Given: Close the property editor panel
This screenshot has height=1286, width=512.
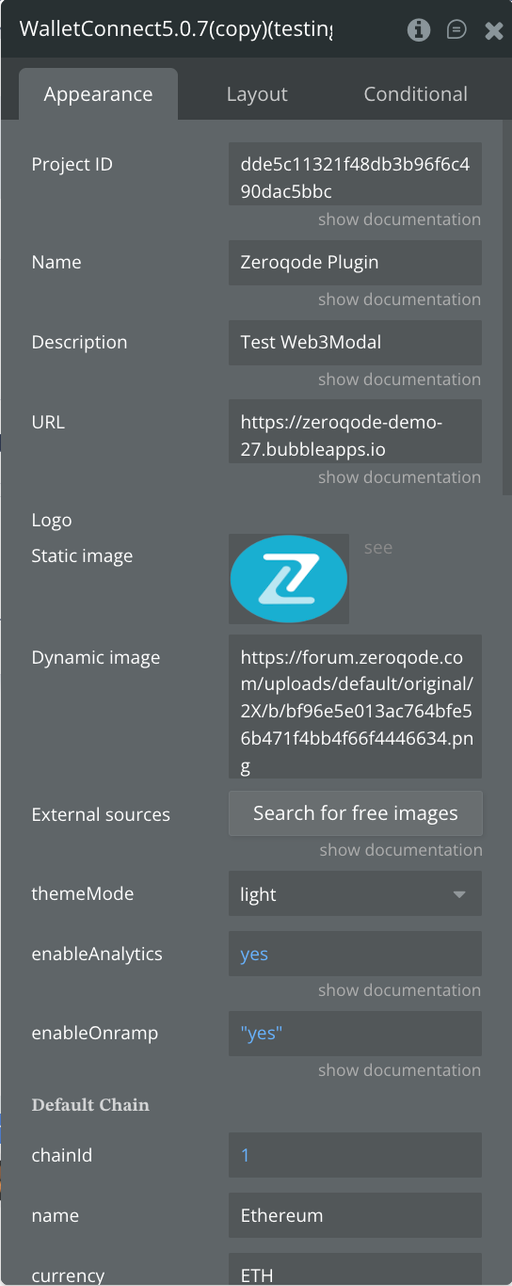Looking at the screenshot, I should pyautogui.click(x=493, y=31).
